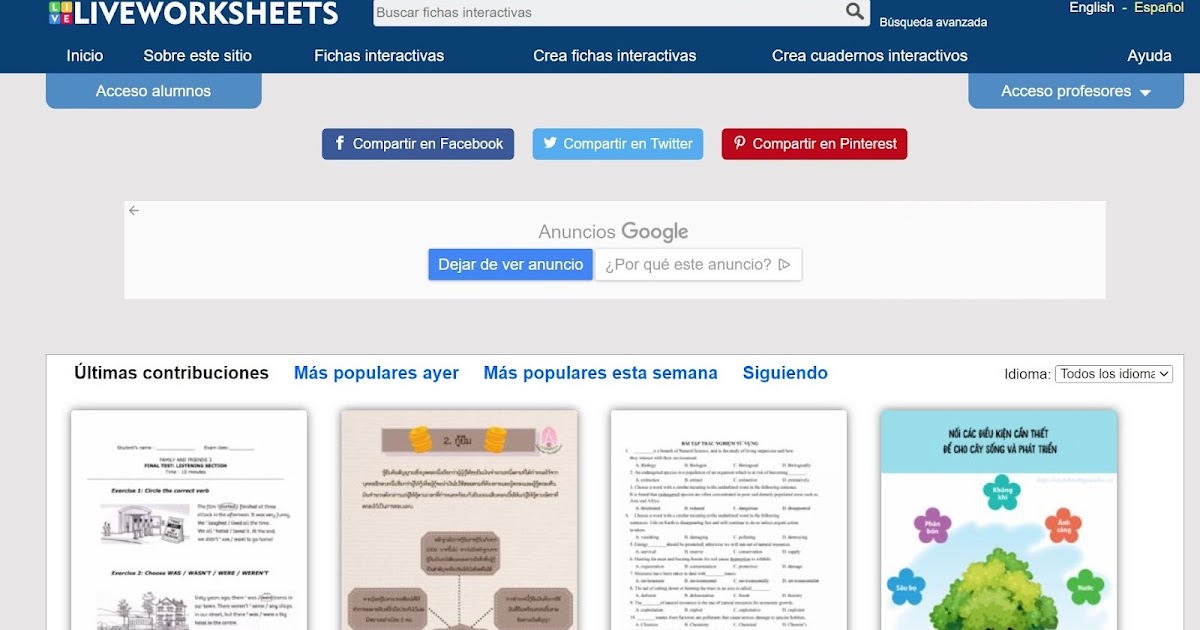Select the Últimas contribuciones tab

click(171, 373)
